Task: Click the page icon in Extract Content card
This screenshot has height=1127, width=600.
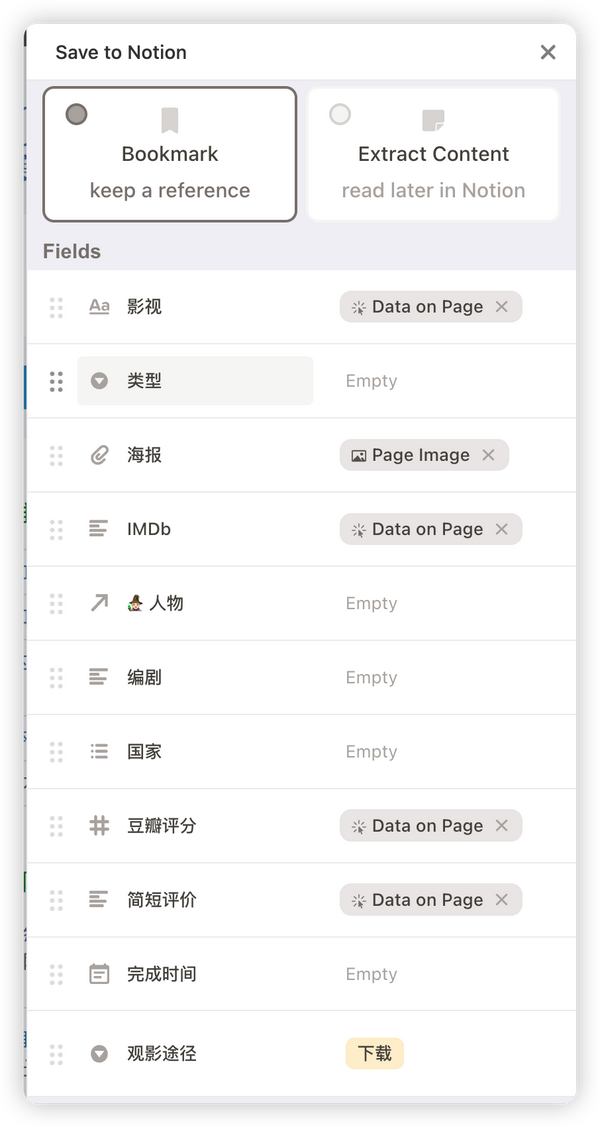Action: pos(433,119)
